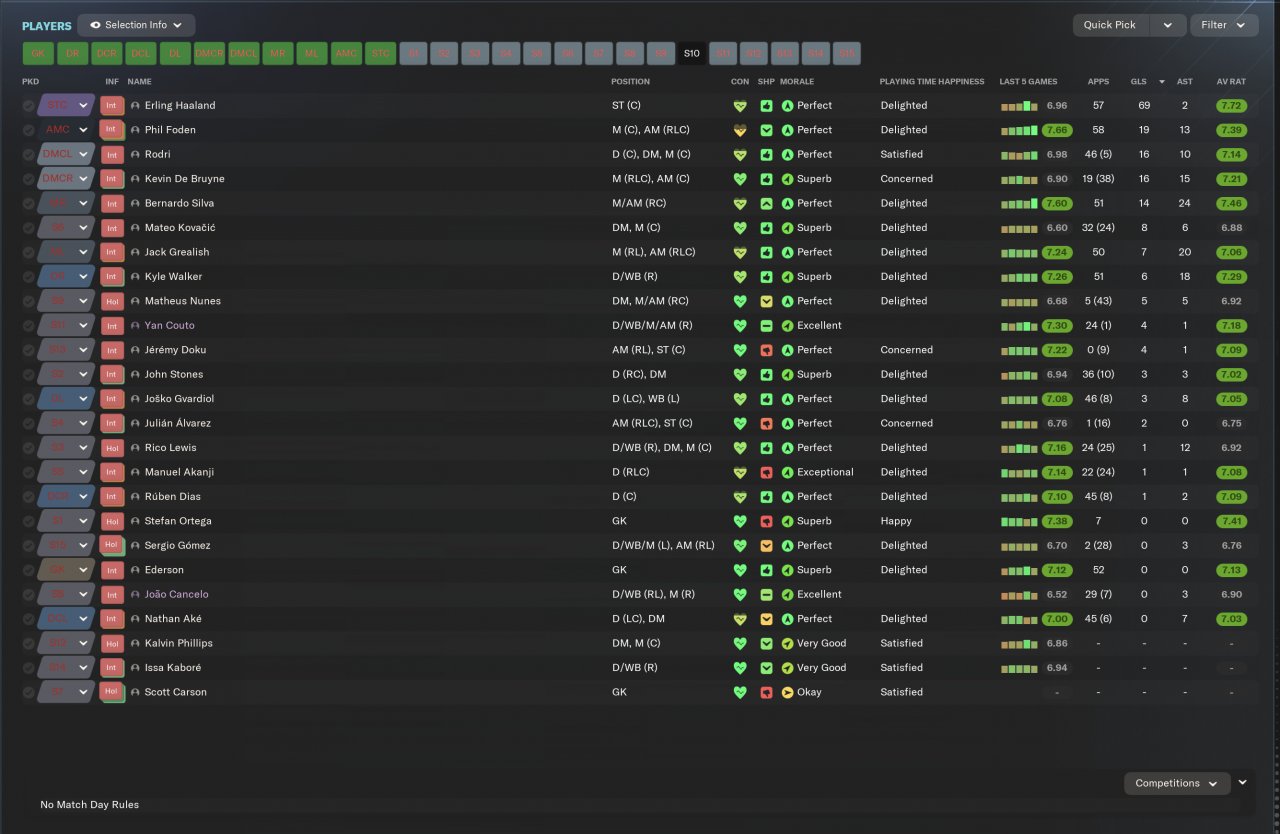Click Phil Foden's yellow condition heart icon
Screen dimensions: 1280x834
click(x=740, y=130)
